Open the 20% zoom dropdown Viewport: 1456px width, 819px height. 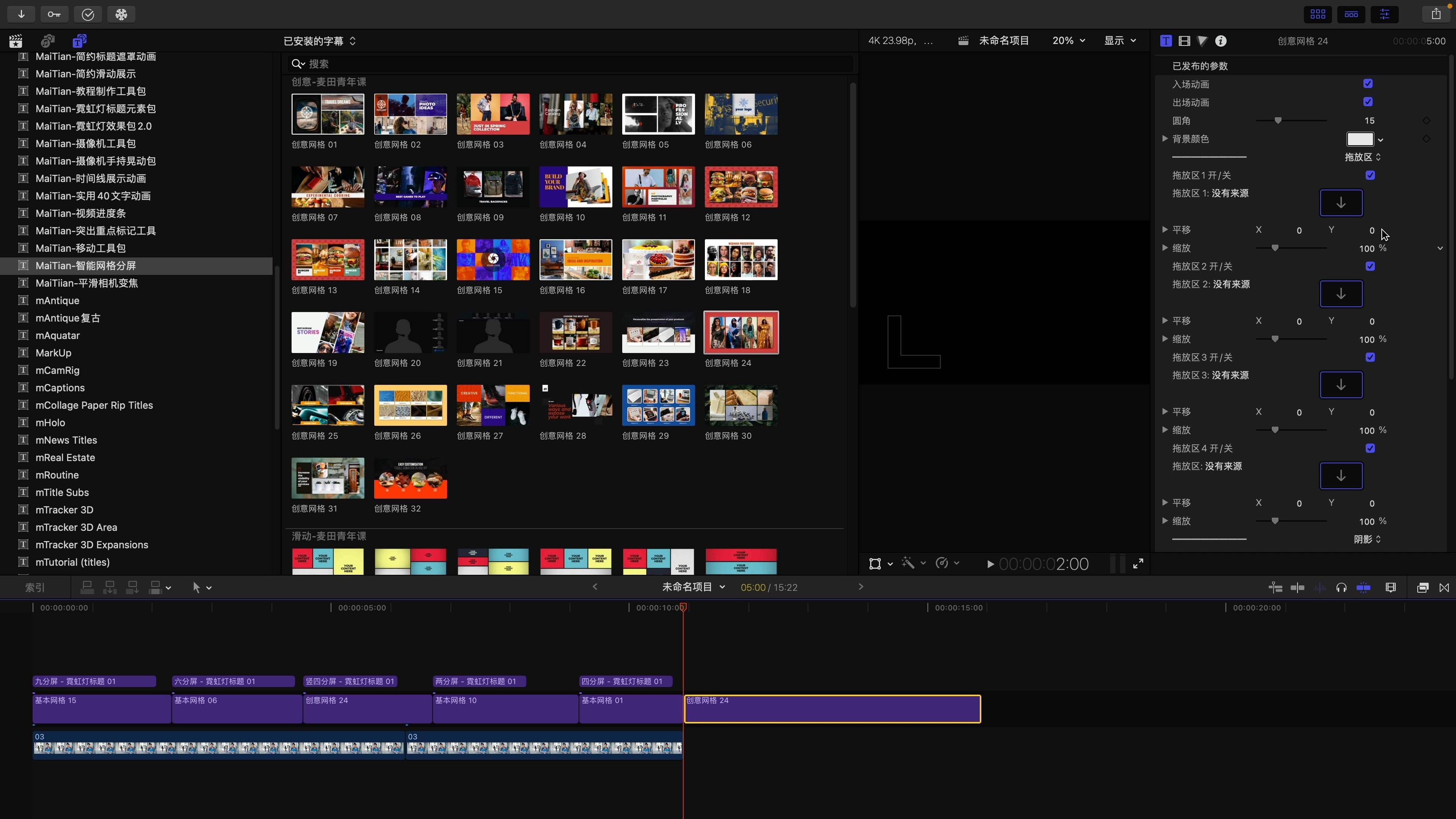tap(1068, 41)
